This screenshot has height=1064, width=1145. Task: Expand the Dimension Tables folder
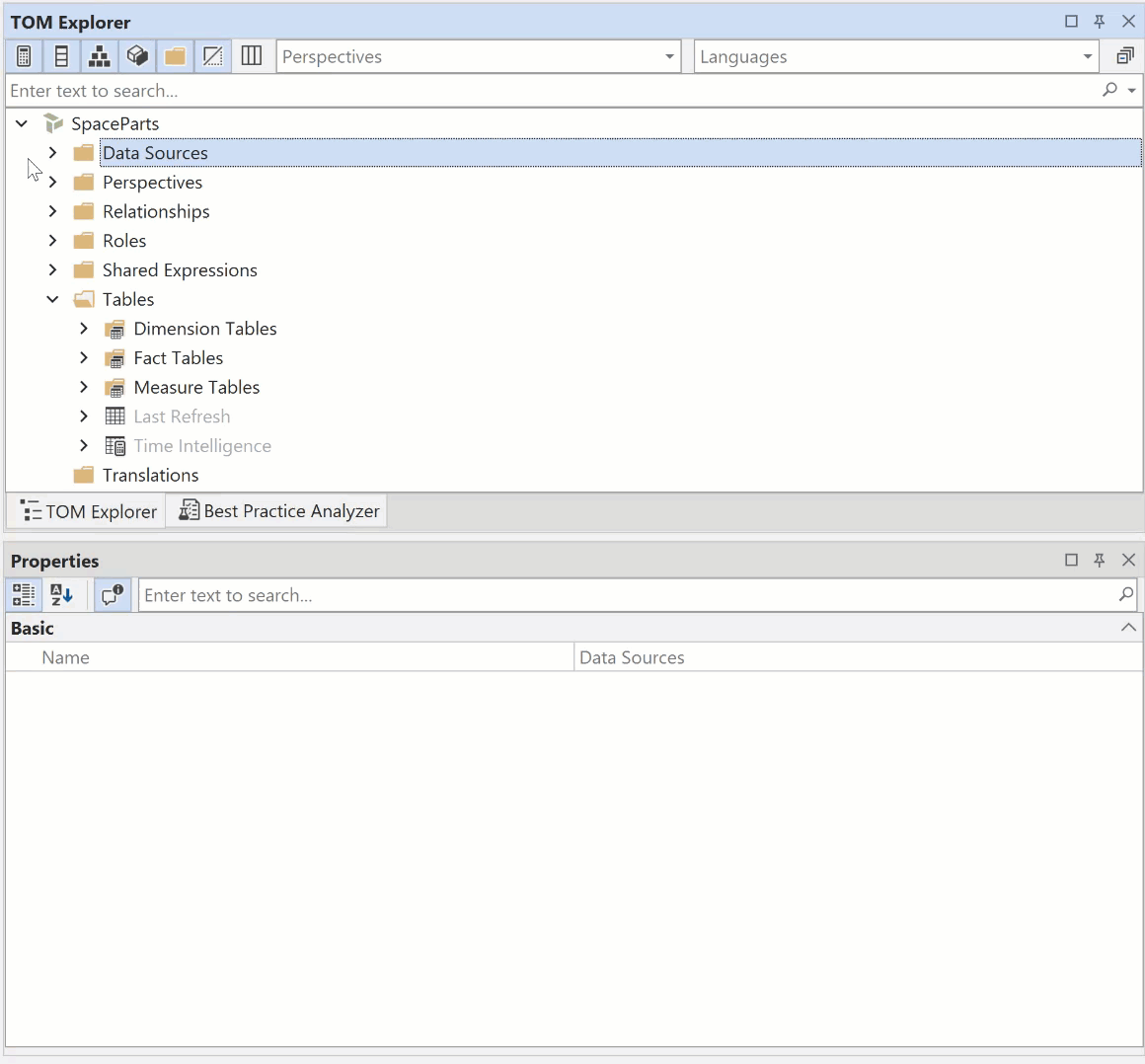(x=84, y=329)
